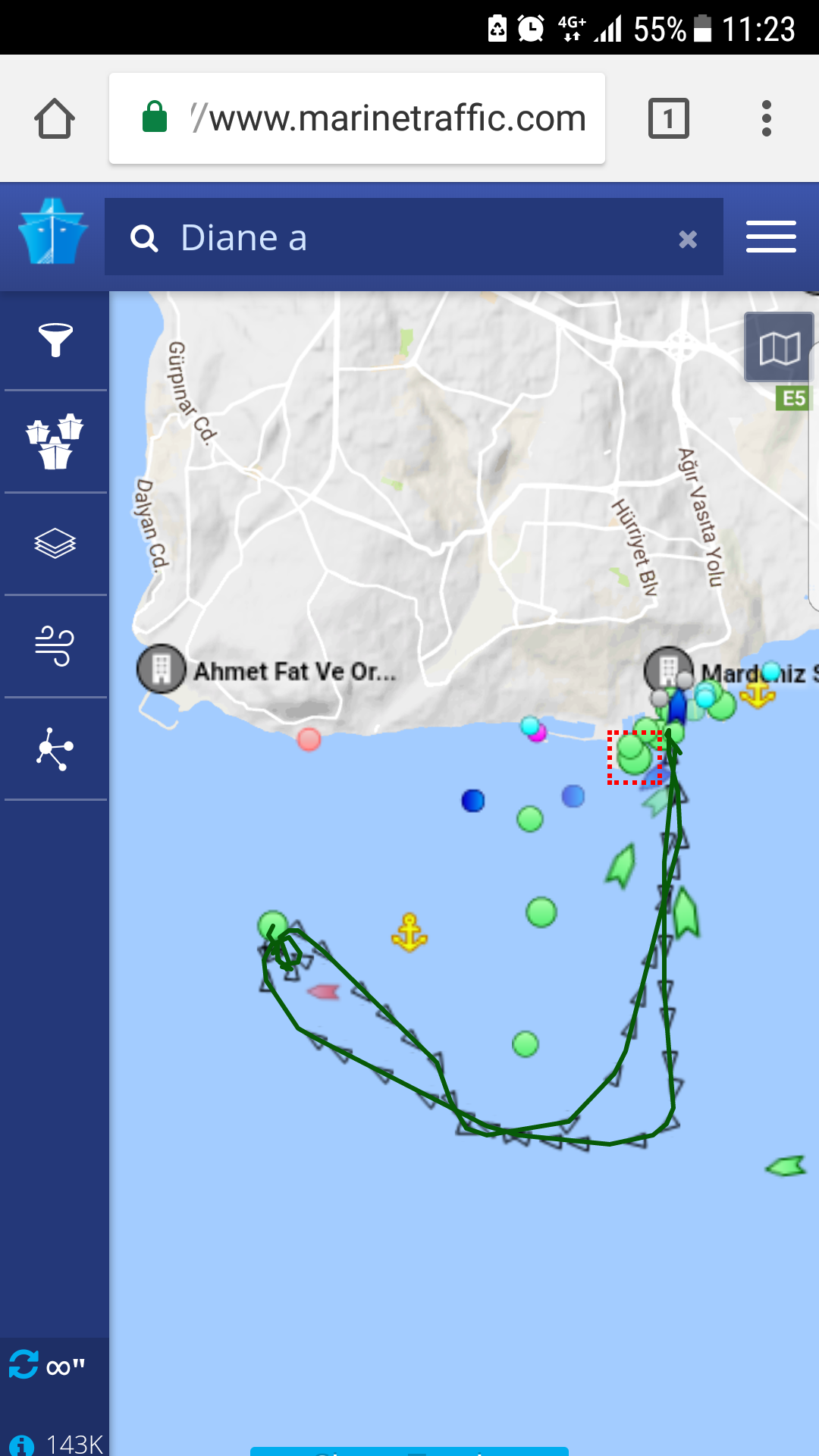
Task: Tap the browser home icon
Action: click(55, 118)
